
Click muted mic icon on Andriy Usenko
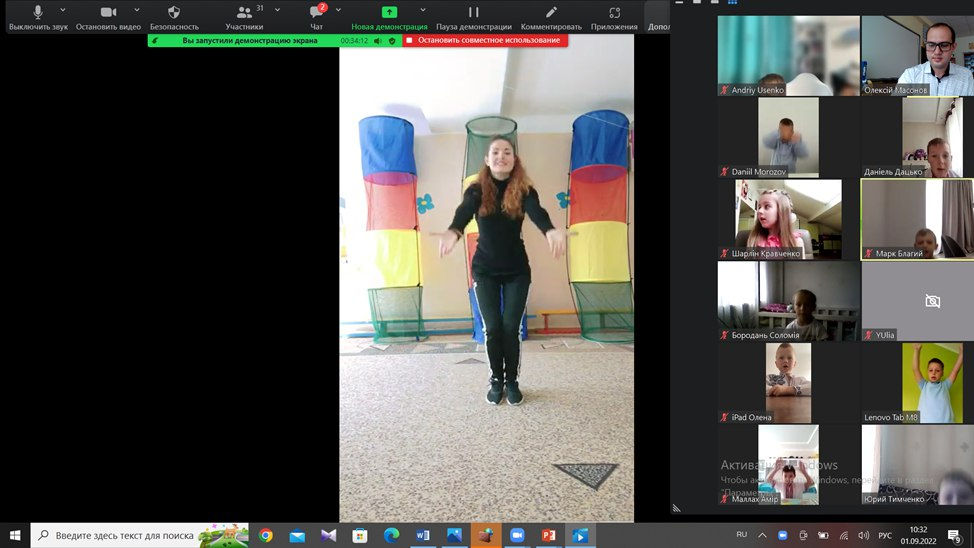click(x=724, y=90)
